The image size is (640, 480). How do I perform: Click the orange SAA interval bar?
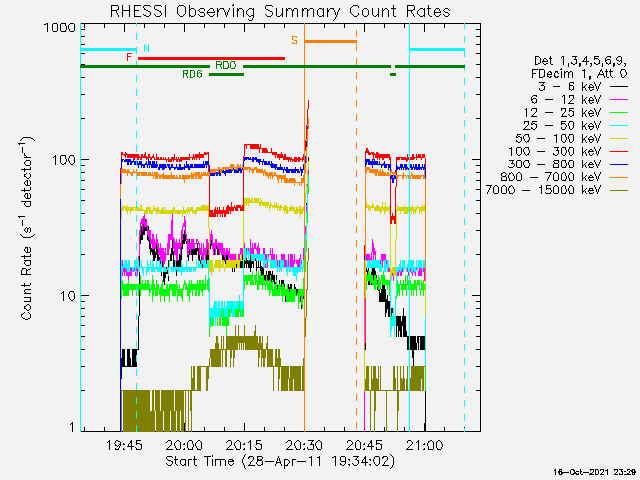tap(331, 41)
